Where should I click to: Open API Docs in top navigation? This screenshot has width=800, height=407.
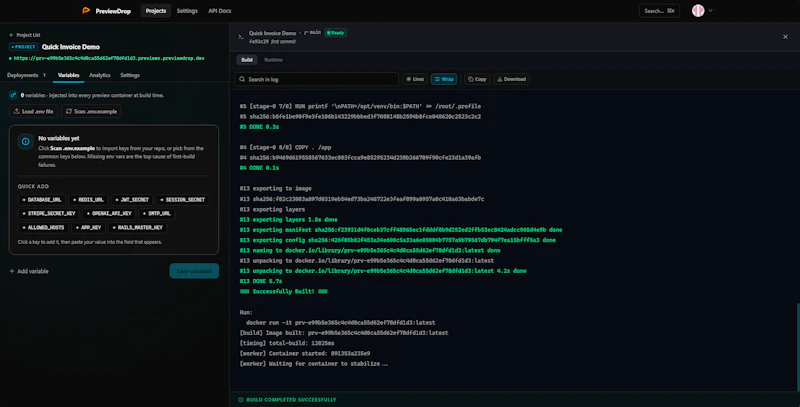219,11
